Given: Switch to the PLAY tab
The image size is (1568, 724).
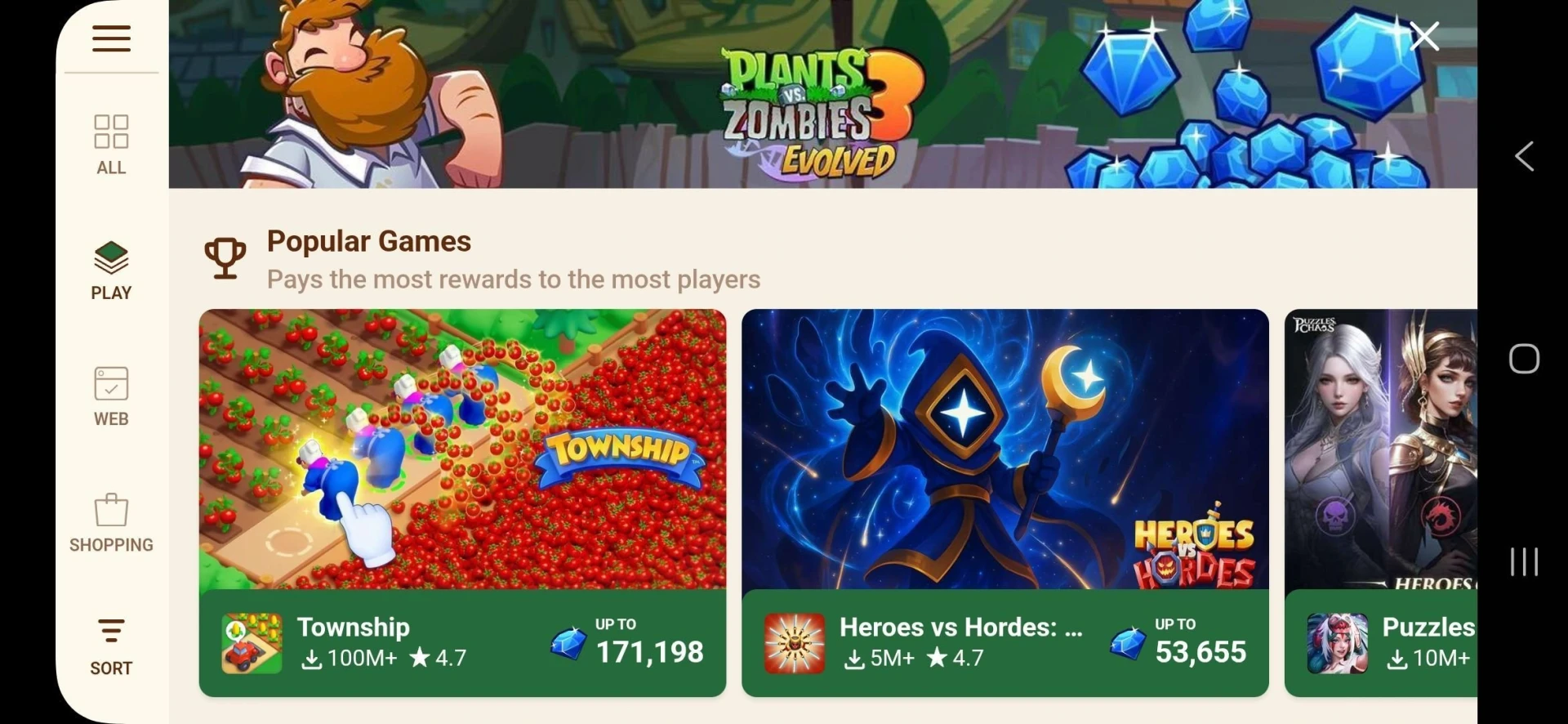Looking at the screenshot, I should pos(111,270).
